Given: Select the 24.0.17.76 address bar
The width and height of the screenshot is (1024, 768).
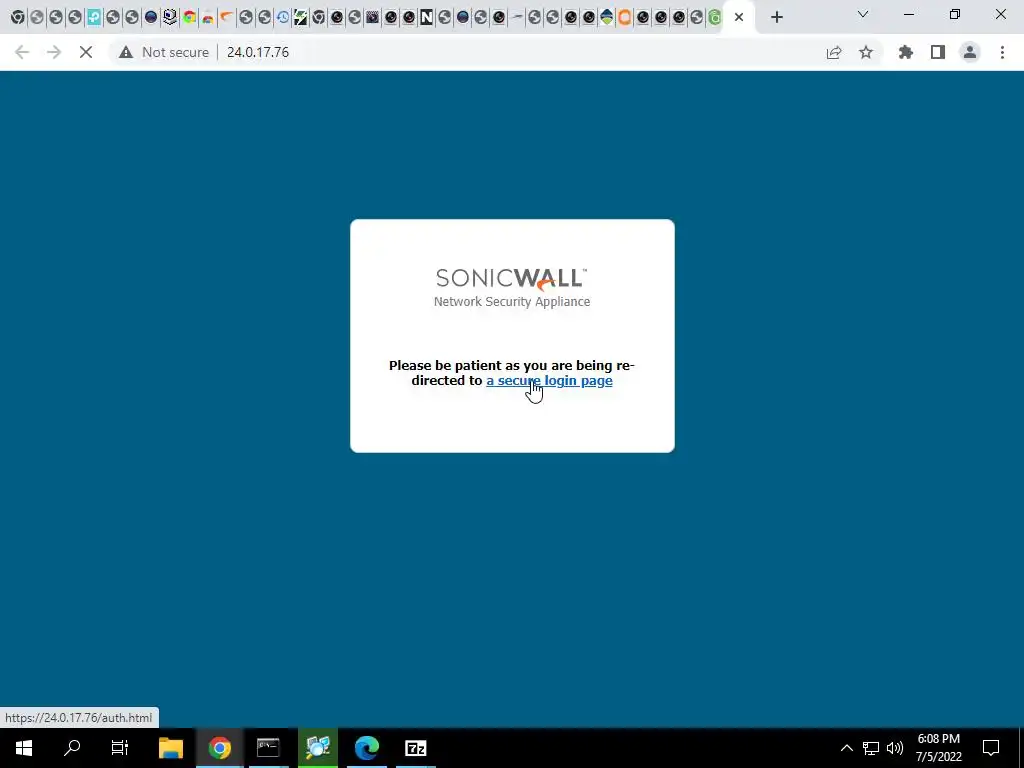Looking at the screenshot, I should pos(258,52).
